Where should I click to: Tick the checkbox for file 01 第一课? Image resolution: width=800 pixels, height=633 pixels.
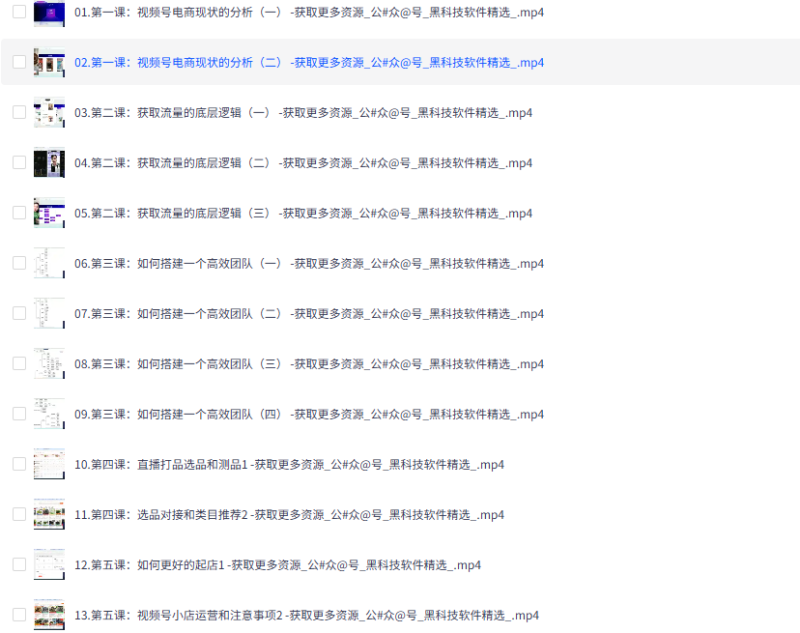(x=19, y=12)
